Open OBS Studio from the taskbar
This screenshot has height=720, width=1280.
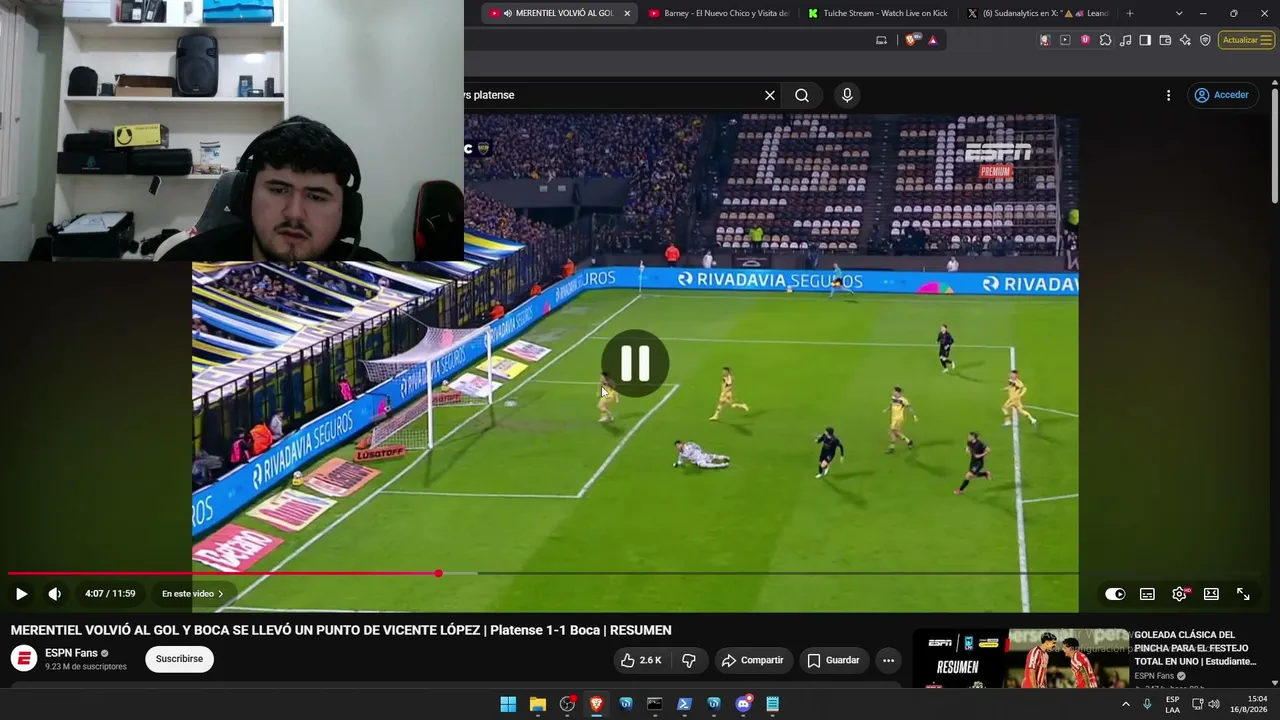(567, 704)
